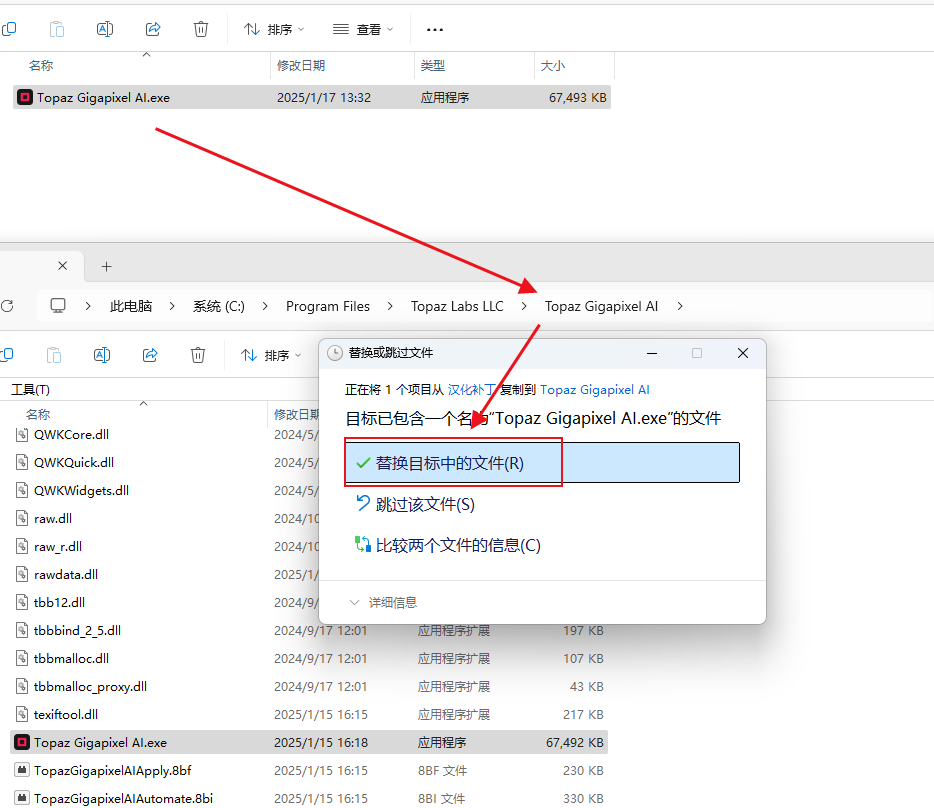Sort by 名称 column in upper window
Image resolution: width=934 pixels, height=808 pixels.
(41, 66)
